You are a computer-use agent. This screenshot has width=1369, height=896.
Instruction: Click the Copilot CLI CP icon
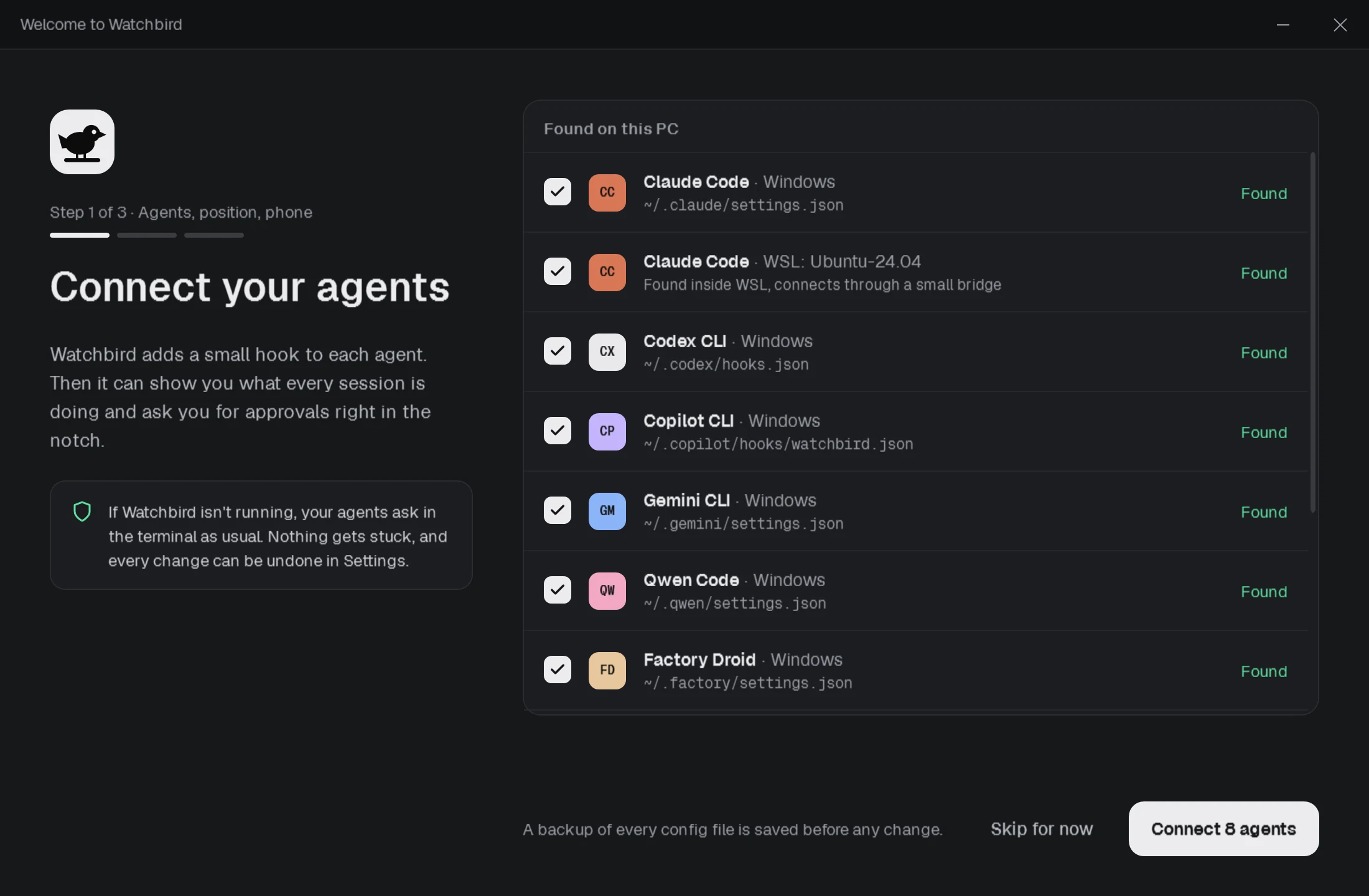tap(607, 431)
